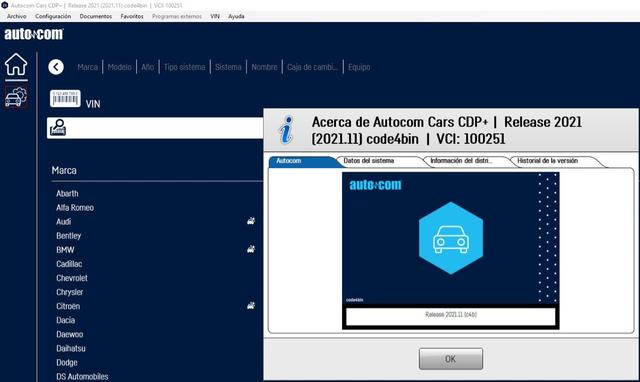Choose BMW from the brand list
The width and height of the screenshot is (640, 382).
point(65,250)
